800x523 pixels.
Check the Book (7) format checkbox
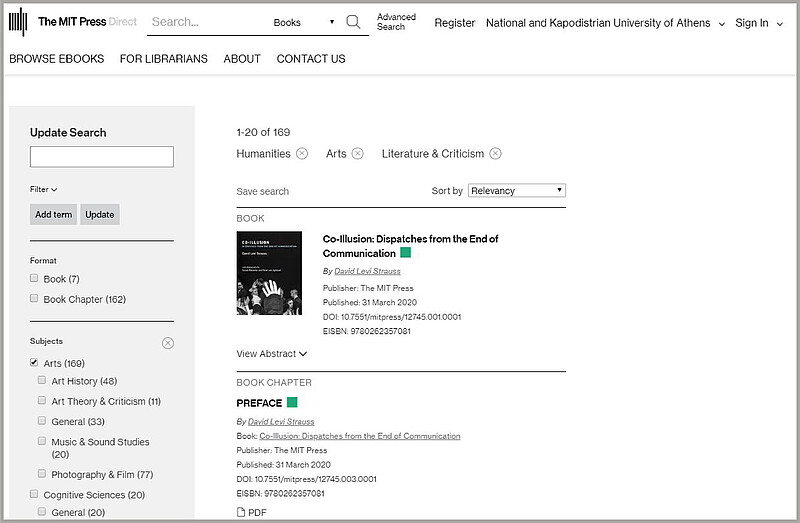(34, 278)
